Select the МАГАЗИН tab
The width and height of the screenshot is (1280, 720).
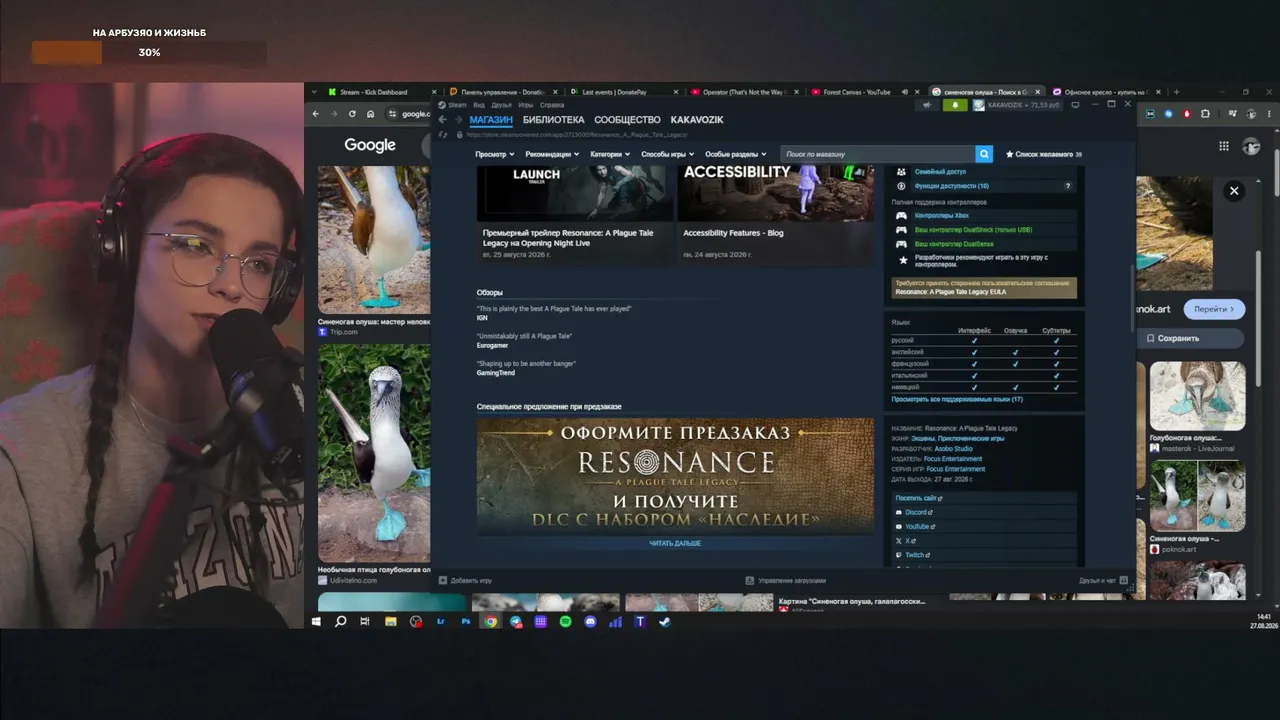pyautogui.click(x=491, y=120)
